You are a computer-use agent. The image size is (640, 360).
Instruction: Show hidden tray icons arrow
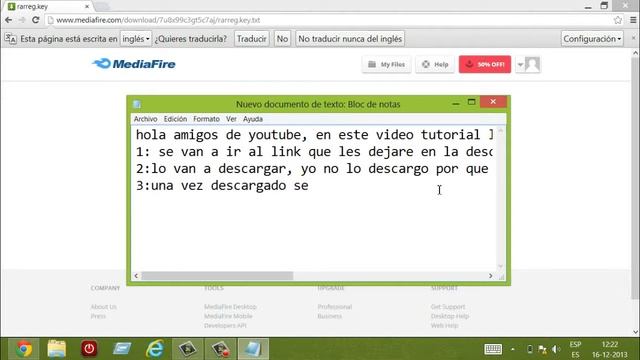[513, 349]
